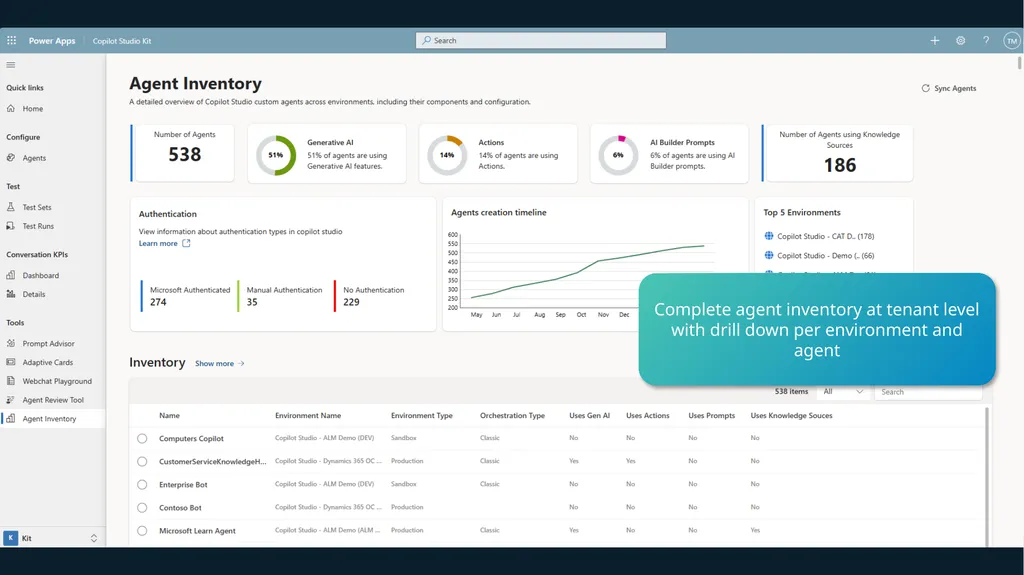Select the Computers Copilot row radio
This screenshot has height=575, width=1024.
click(142, 438)
